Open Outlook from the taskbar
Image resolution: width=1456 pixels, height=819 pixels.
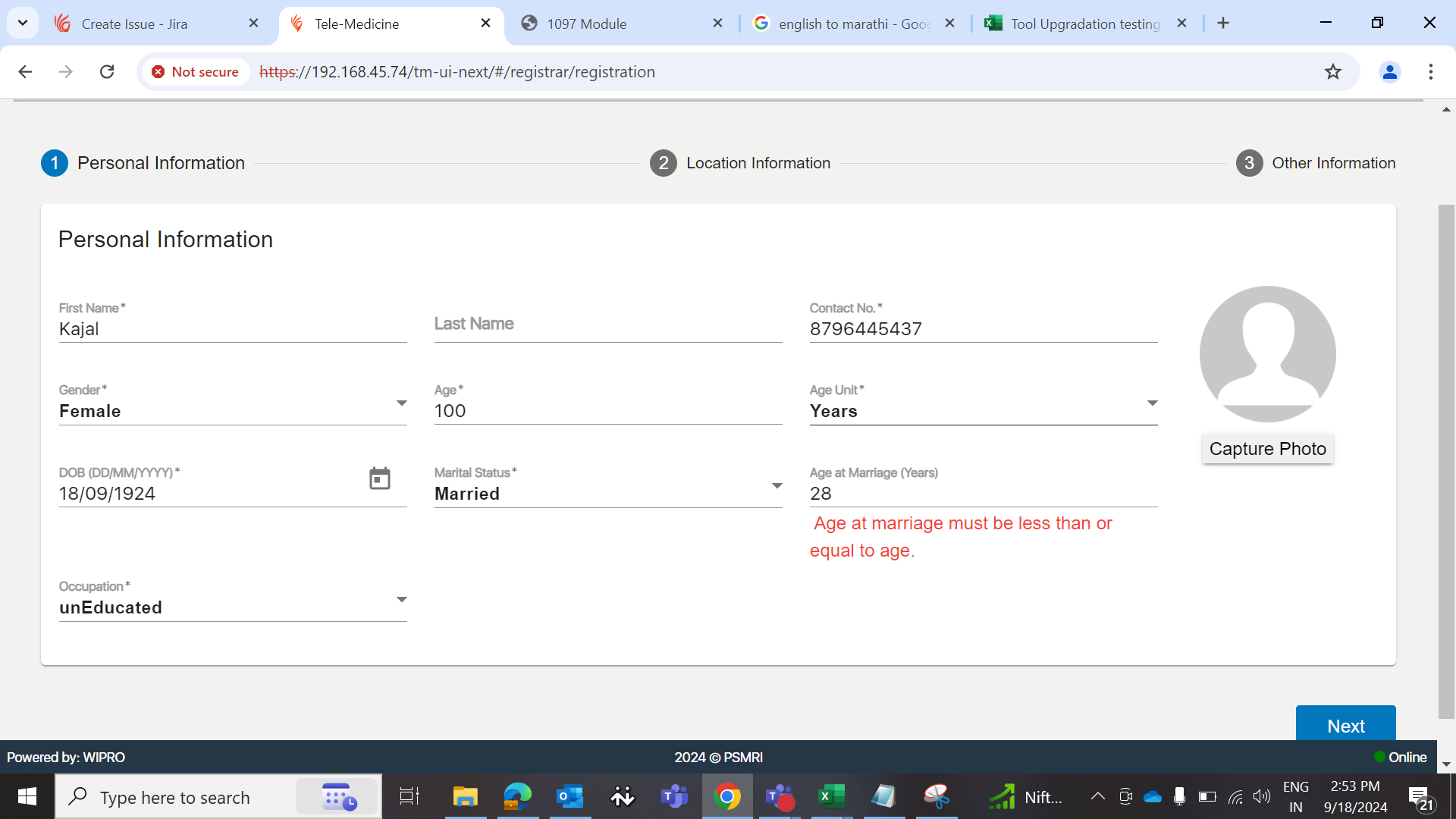click(570, 796)
